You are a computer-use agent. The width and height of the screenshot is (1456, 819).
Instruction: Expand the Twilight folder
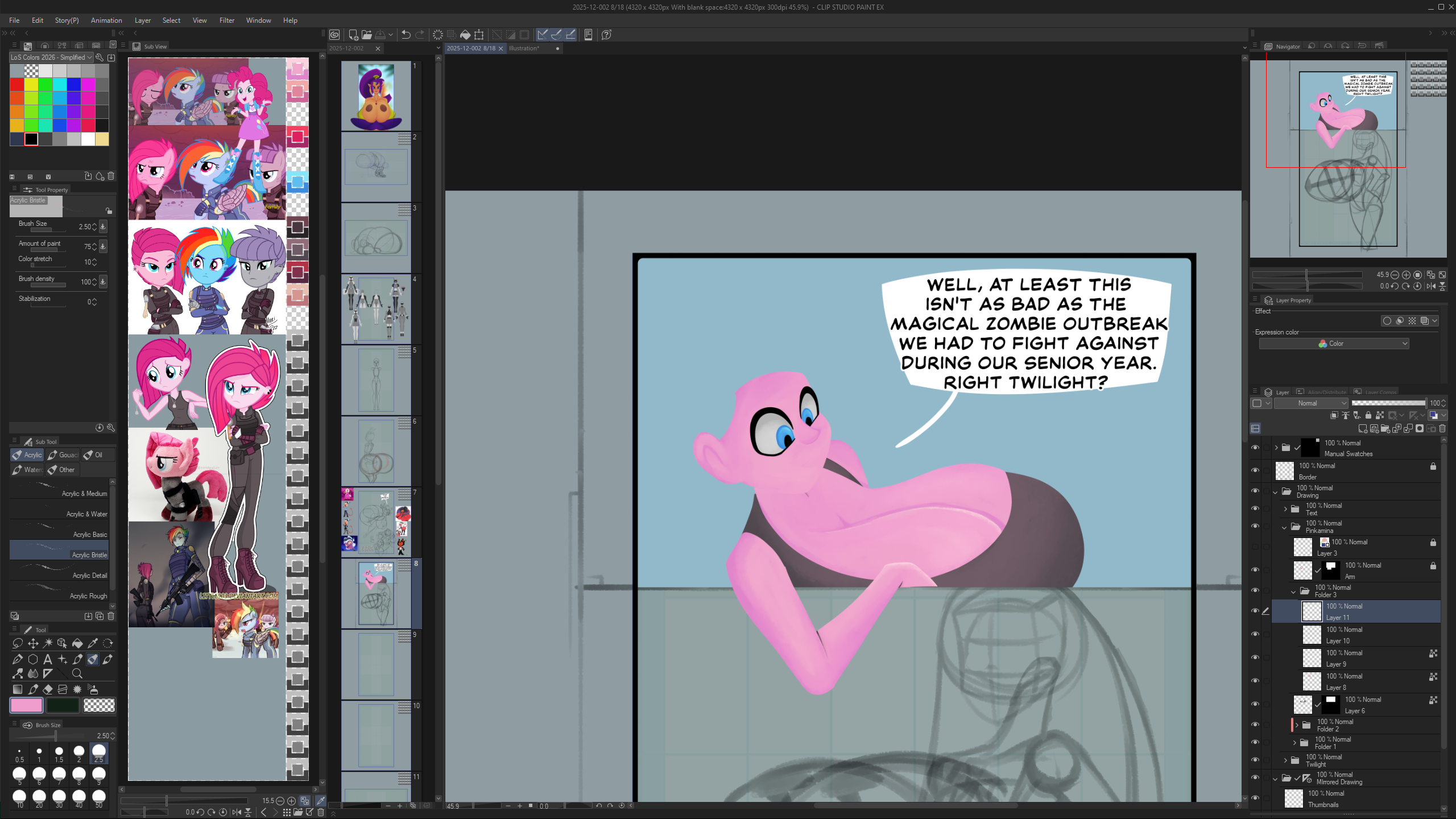click(1285, 760)
